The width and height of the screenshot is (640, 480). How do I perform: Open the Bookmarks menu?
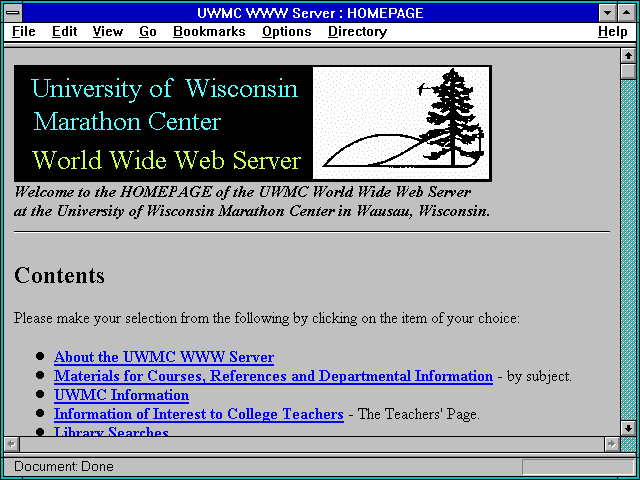(x=209, y=31)
